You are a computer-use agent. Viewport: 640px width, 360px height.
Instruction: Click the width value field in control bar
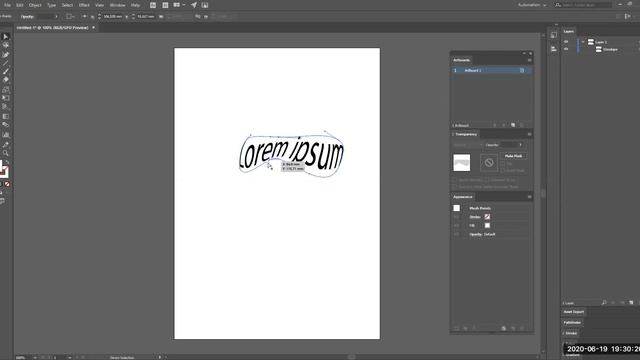[112, 17]
